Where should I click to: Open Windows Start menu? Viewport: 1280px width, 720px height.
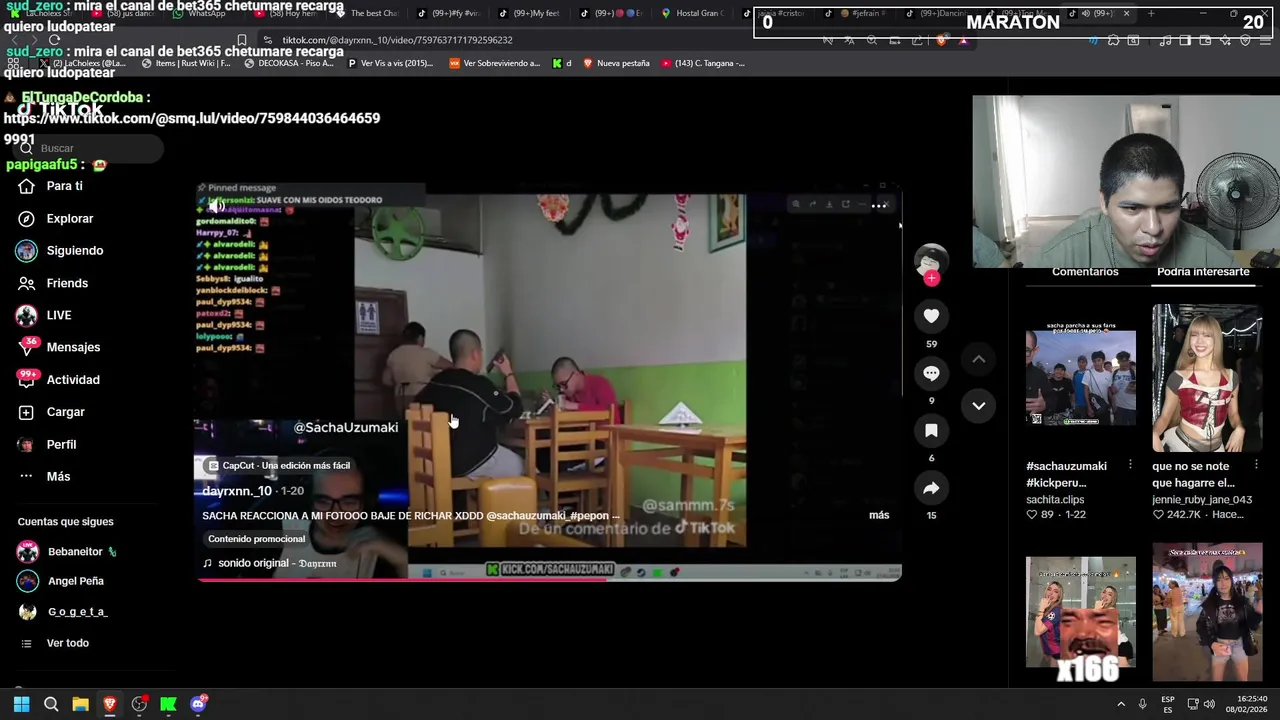(x=21, y=704)
